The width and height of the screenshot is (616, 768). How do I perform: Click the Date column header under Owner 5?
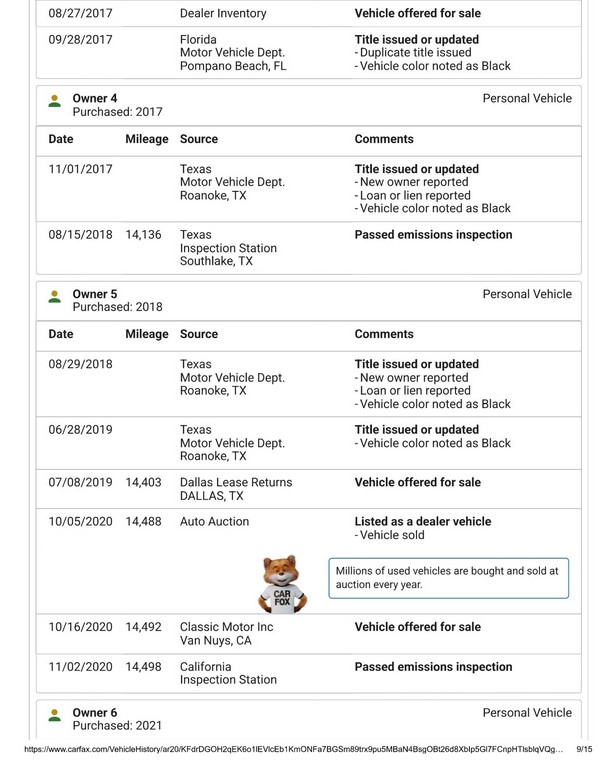tap(61, 334)
